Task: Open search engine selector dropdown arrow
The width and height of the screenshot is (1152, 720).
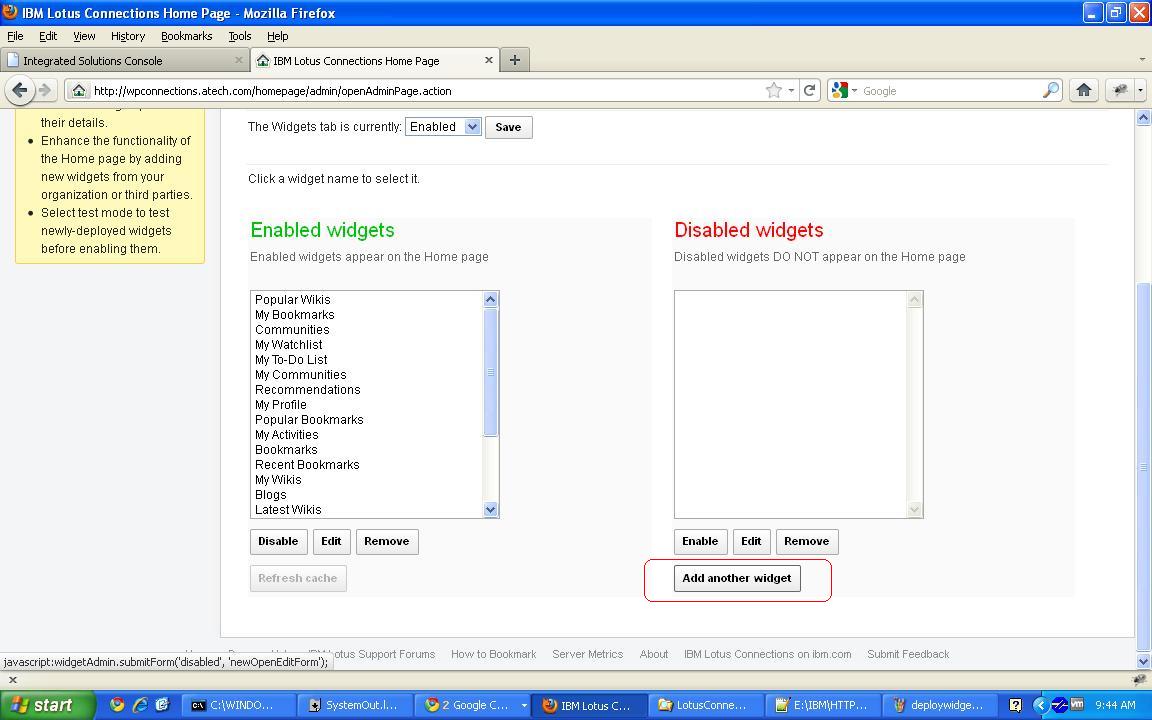Action: 854,90
